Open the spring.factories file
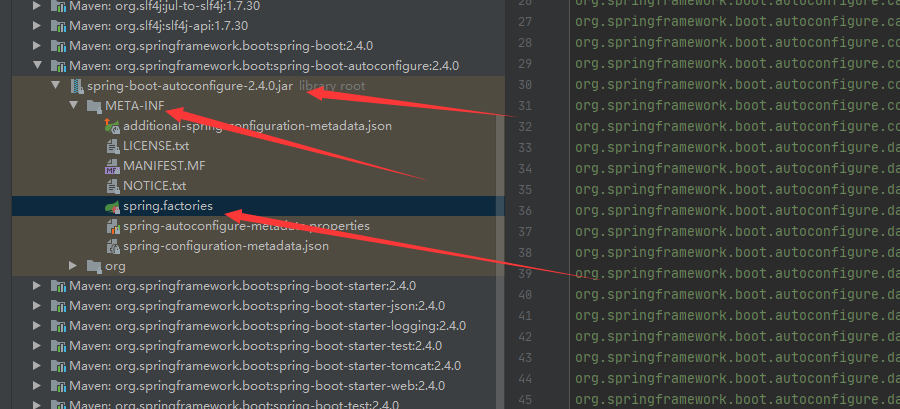This screenshot has height=409, width=900. point(168,206)
